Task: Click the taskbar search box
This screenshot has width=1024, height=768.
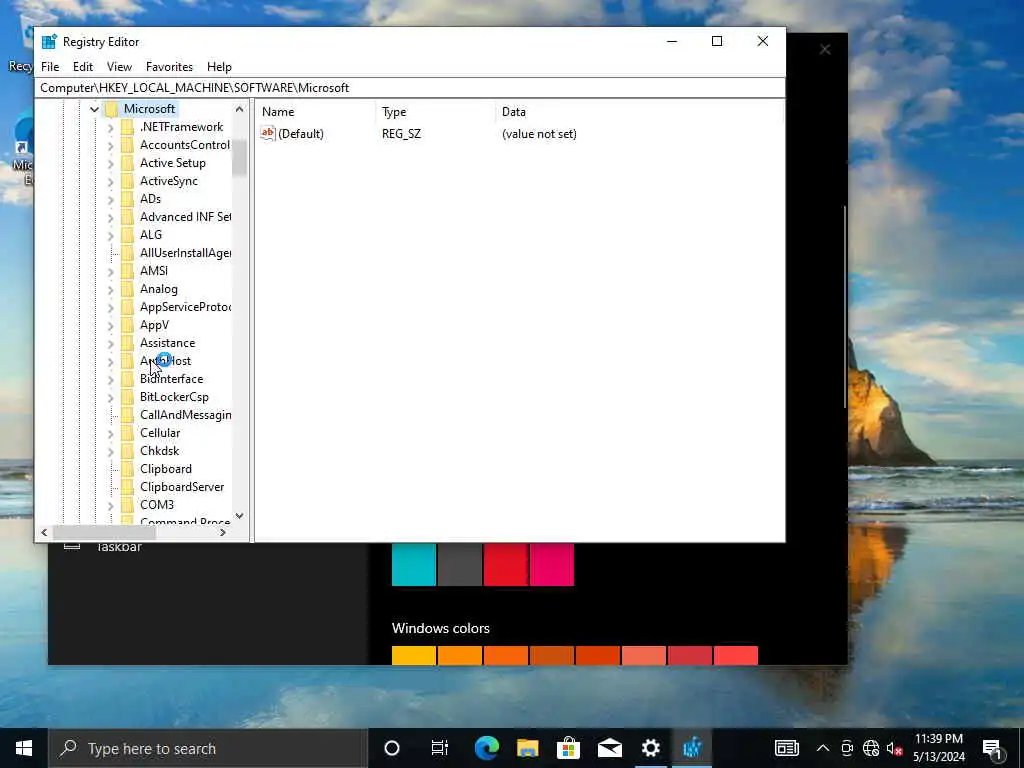Action: pyautogui.click(x=208, y=748)
